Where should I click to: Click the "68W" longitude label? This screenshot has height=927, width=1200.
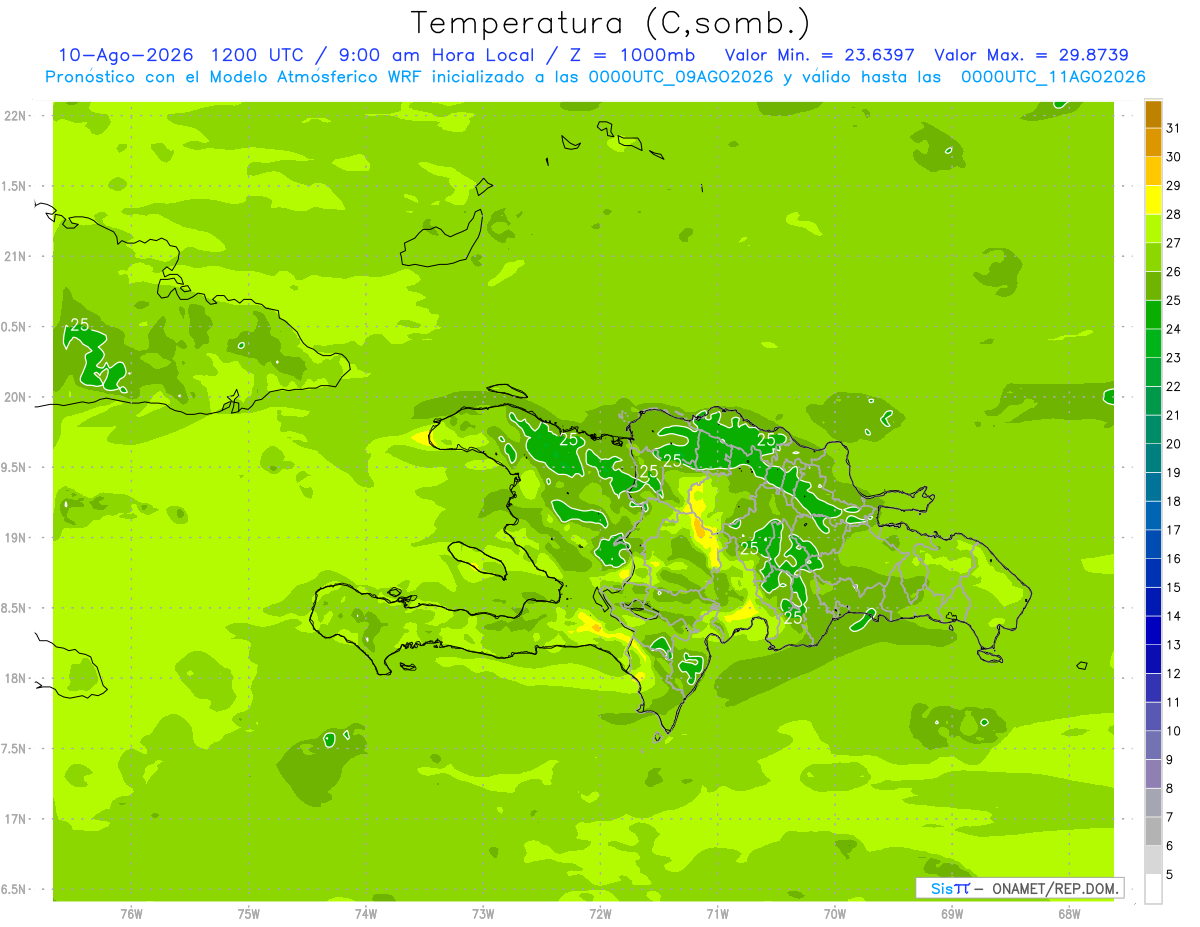click(x=1069, y=913)
